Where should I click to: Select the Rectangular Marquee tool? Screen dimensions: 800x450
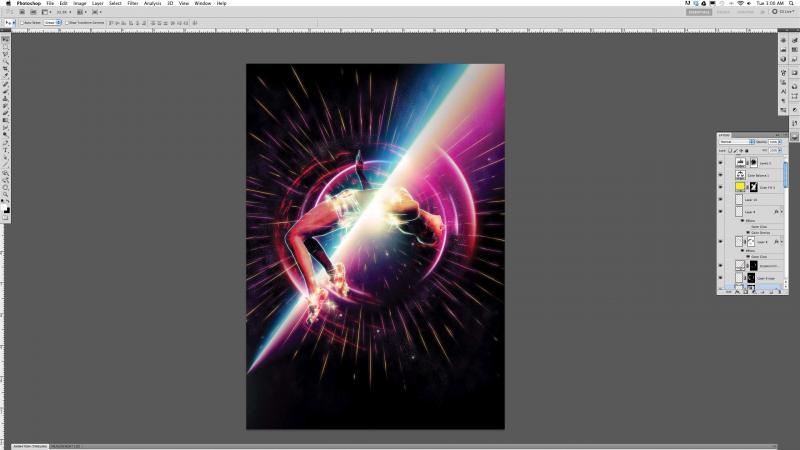(5, 47)
